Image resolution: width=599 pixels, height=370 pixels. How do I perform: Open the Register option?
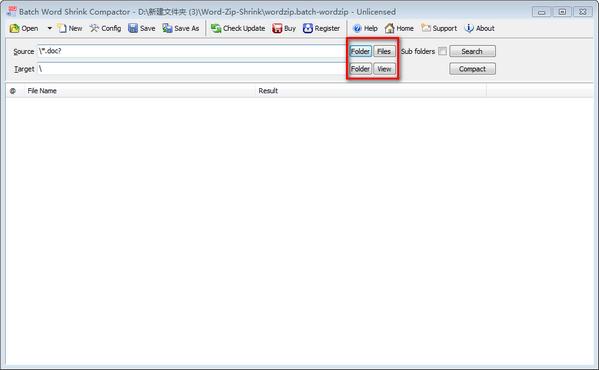tap(321, 28)
